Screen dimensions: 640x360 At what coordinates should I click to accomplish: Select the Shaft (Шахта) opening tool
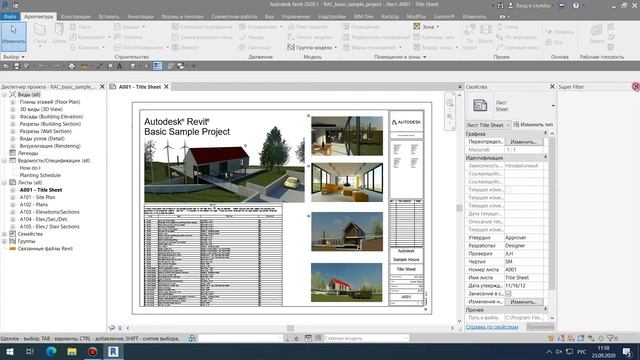coord(485,34)
